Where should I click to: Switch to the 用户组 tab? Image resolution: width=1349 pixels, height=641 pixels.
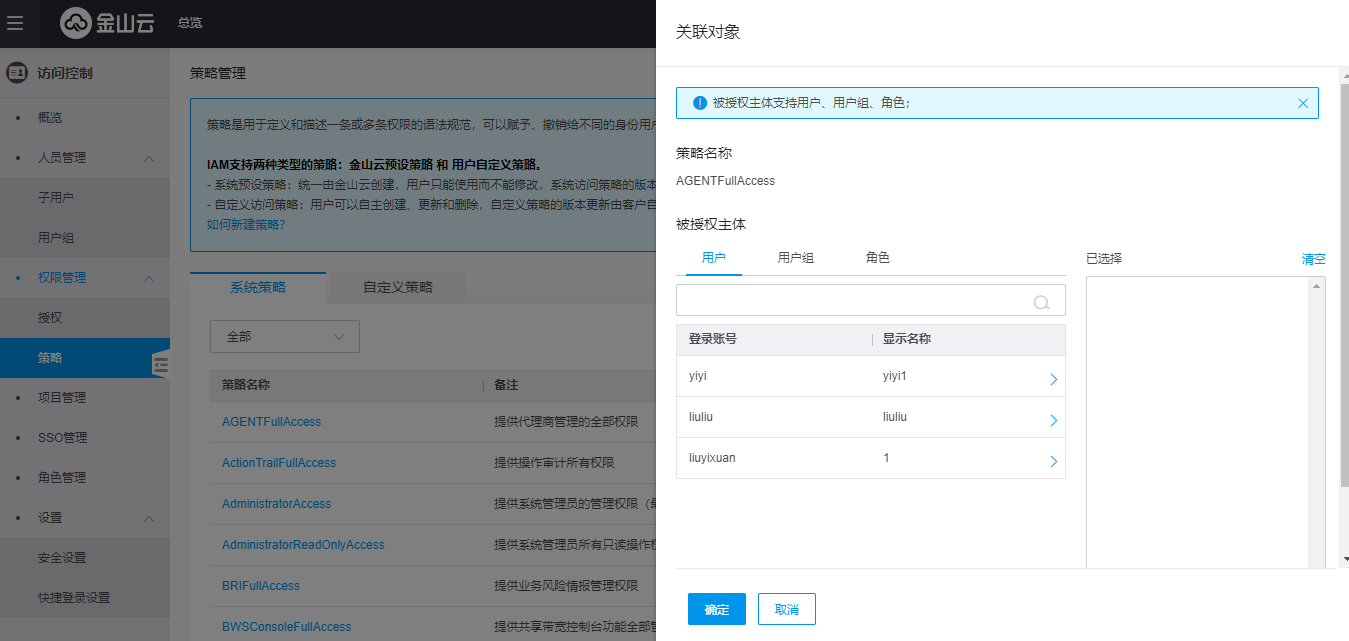[796, 258]
